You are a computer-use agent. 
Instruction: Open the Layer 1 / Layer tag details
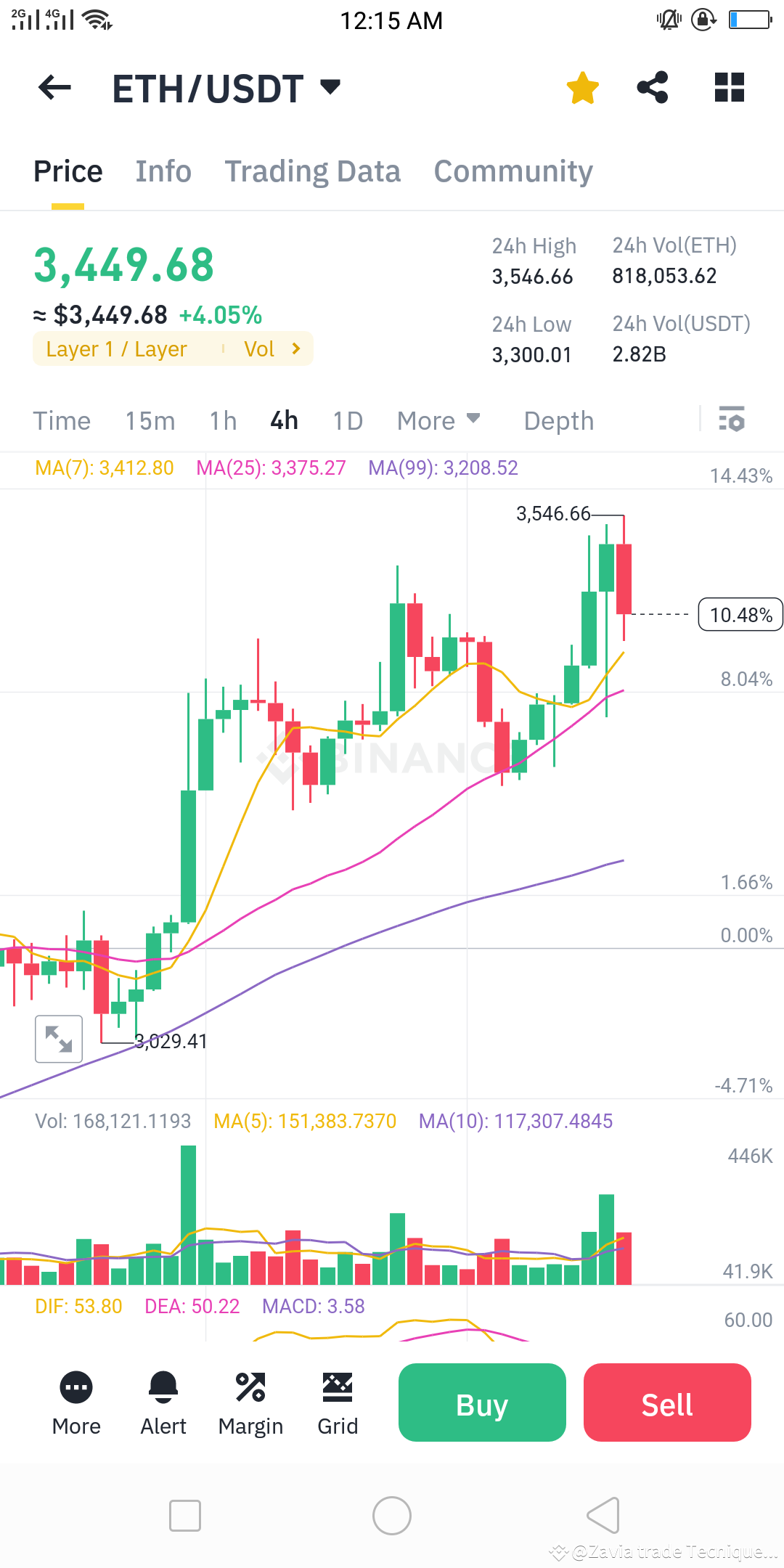pos(116,348)
